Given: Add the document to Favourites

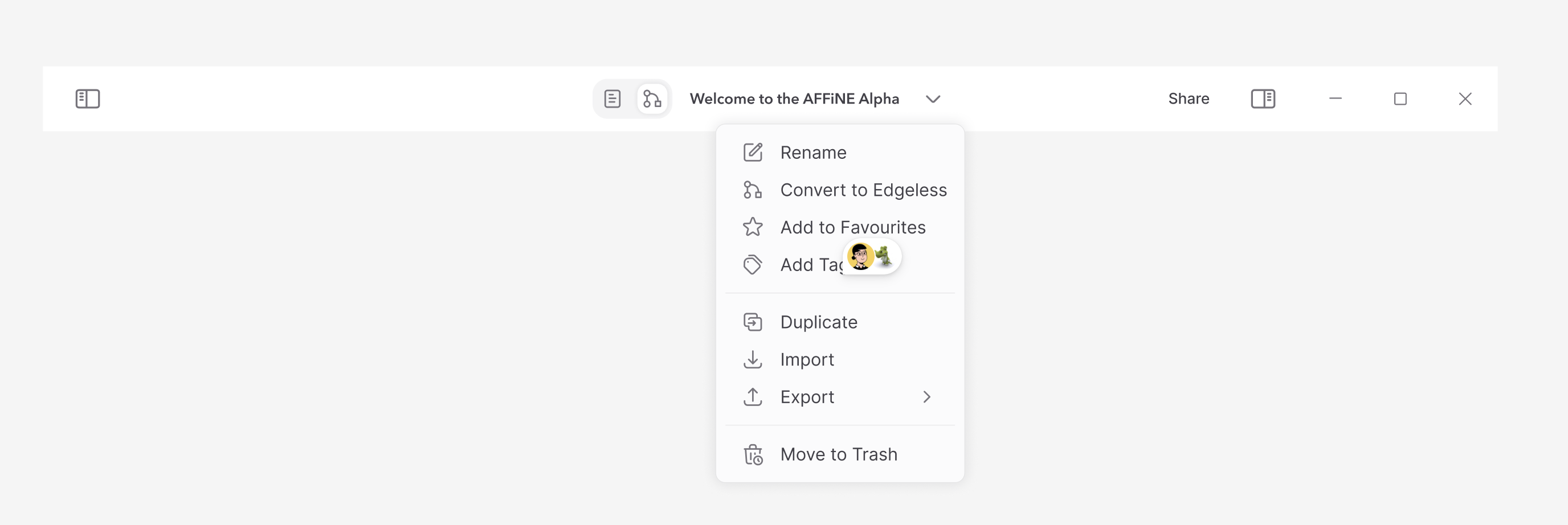Looking at the screenshot, I should point(852,227).
